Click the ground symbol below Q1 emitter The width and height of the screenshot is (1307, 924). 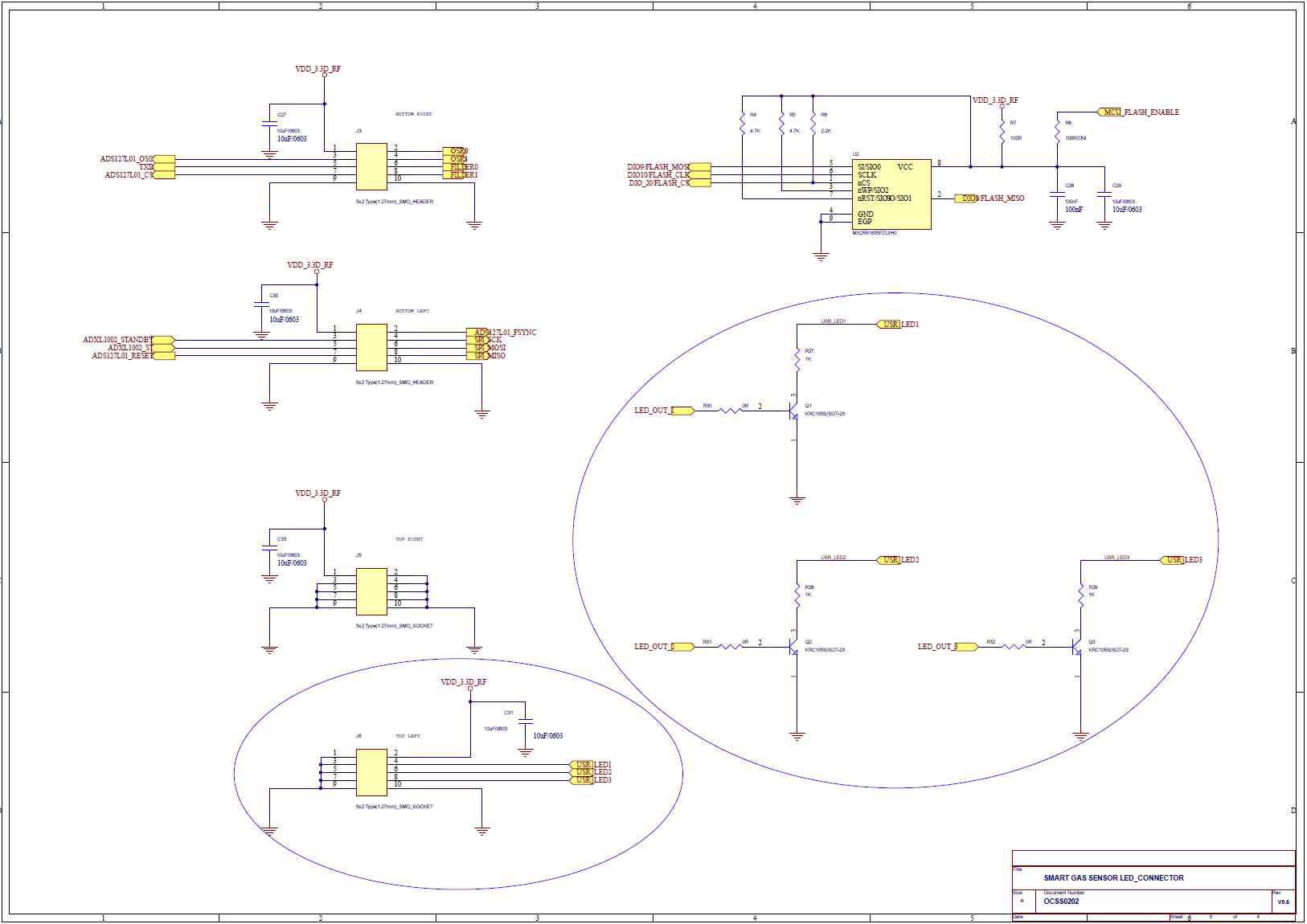point(797,501)
